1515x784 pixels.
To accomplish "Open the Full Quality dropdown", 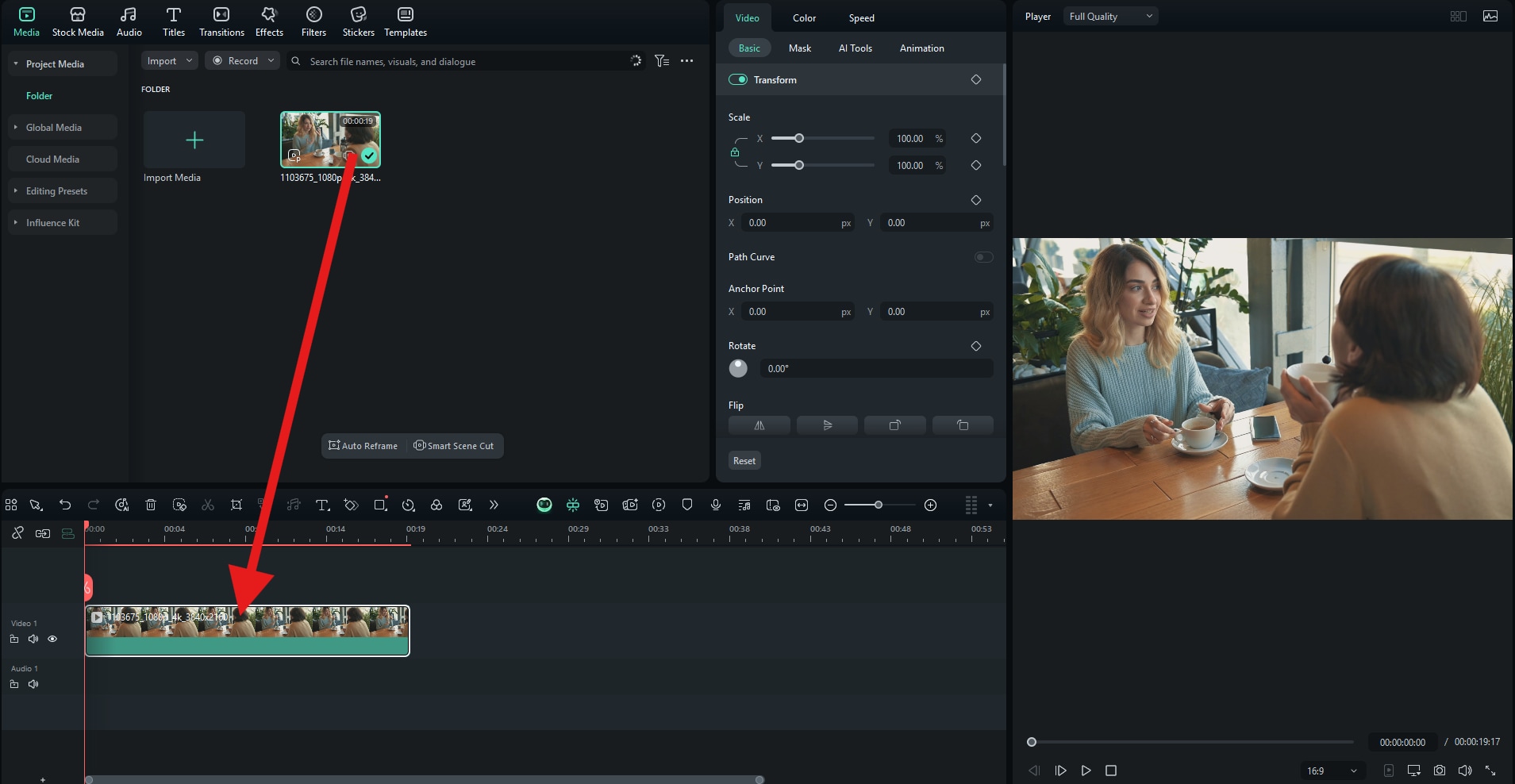I will click(x=1110, y=17).
